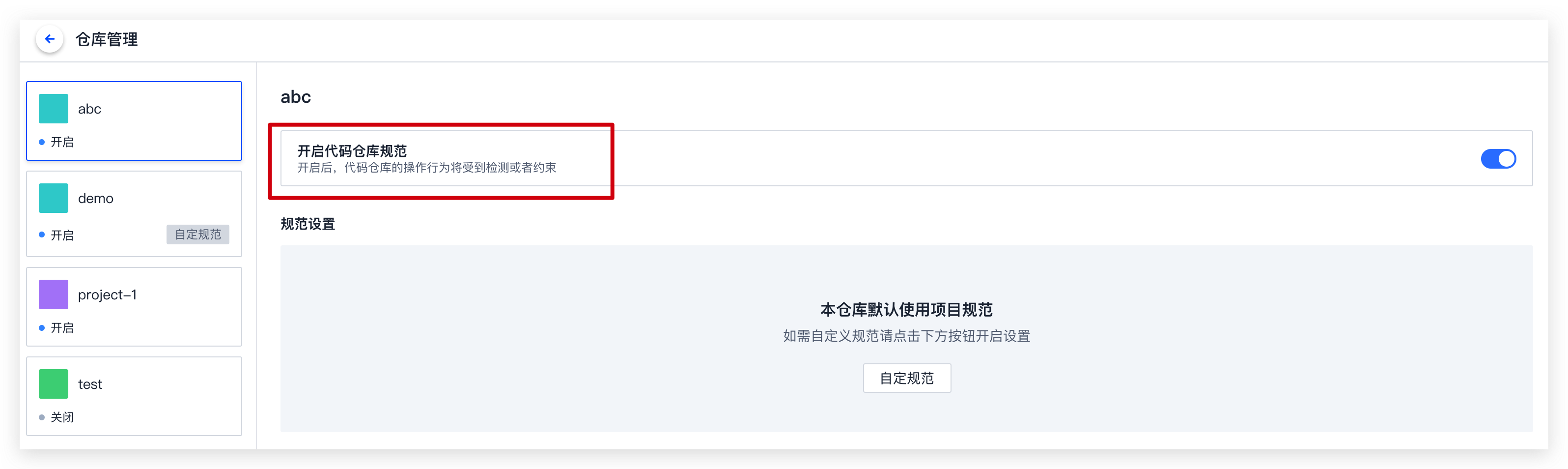Click the teal icon of demo repository
Viewport: 1568px width, 469px height.
coord(54,199)
